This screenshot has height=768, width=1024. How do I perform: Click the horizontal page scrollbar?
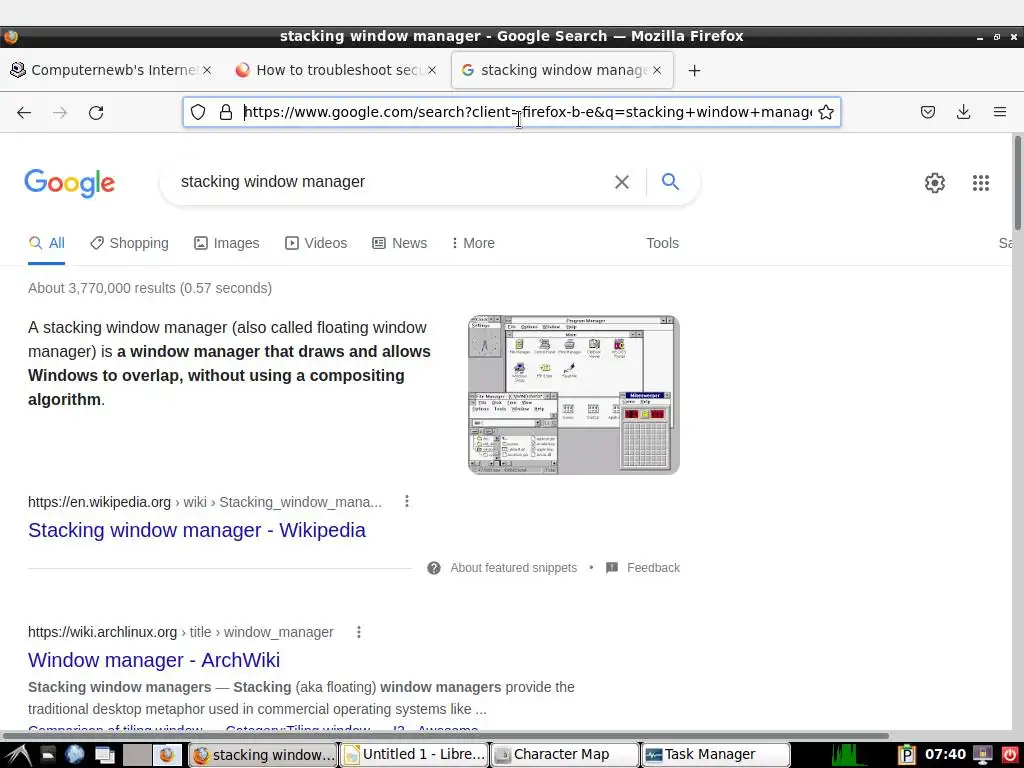coord(444,735)
